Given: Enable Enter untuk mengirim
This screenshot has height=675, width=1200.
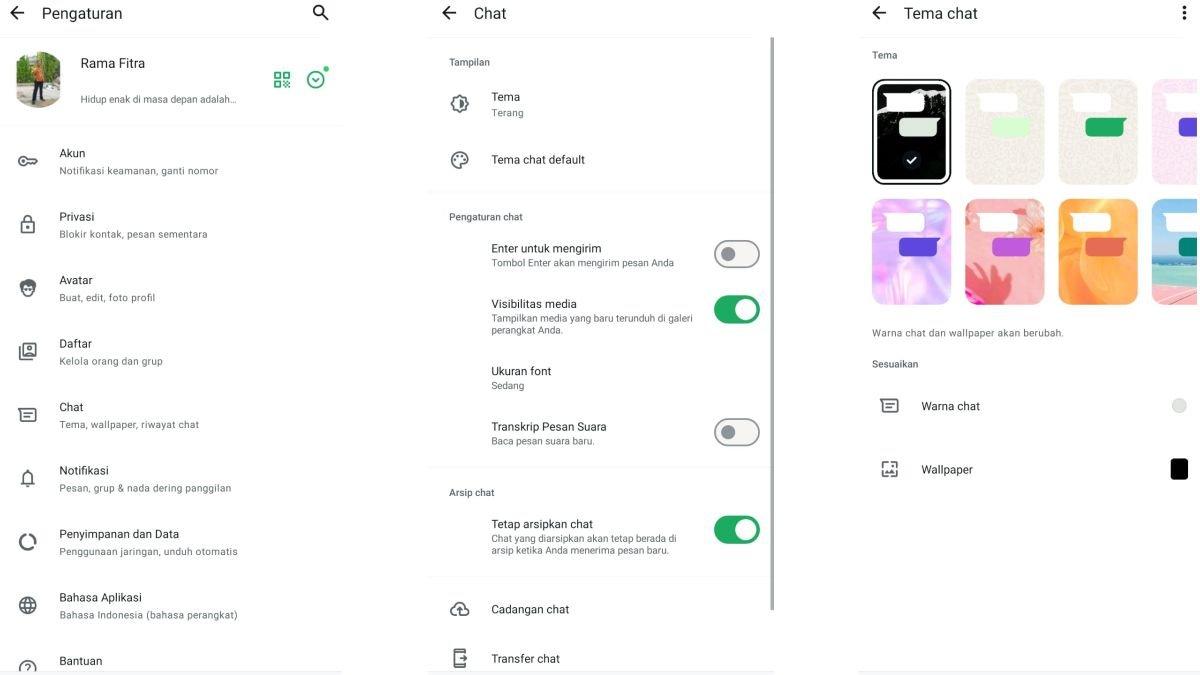Looking at the screenshot, I should 737,253.
